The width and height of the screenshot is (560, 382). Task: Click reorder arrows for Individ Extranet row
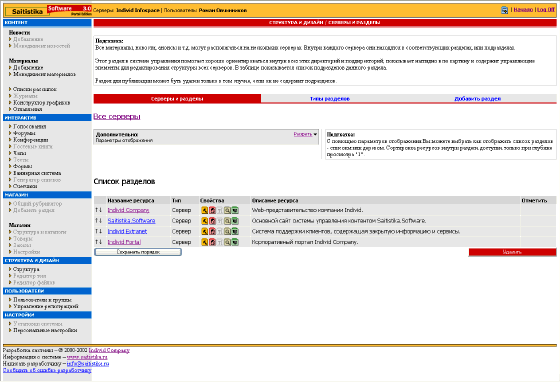pos(99,231)
